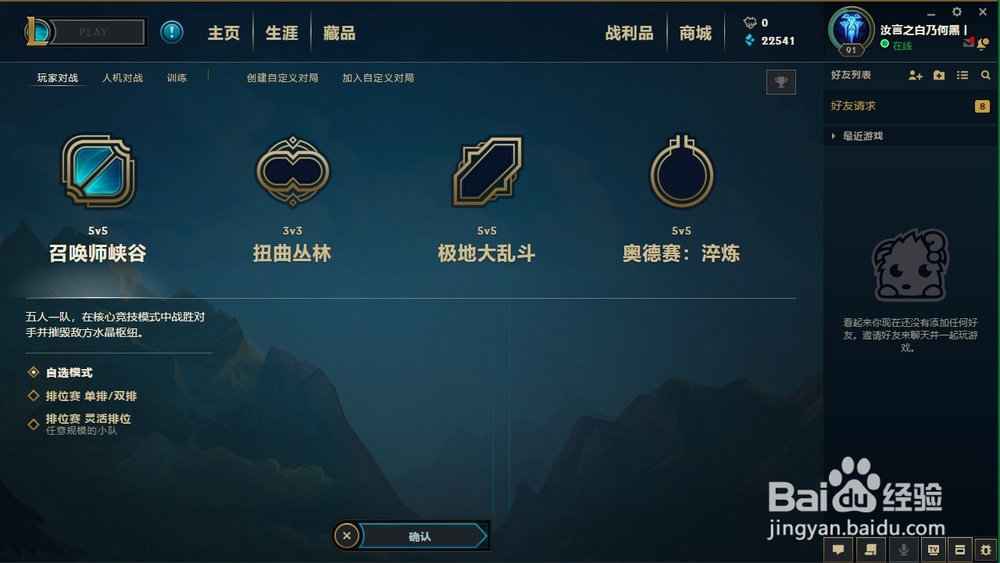The image size is (1000, 563).
Task: Switch to the 人机对战 tab
Action: (122, 78)
